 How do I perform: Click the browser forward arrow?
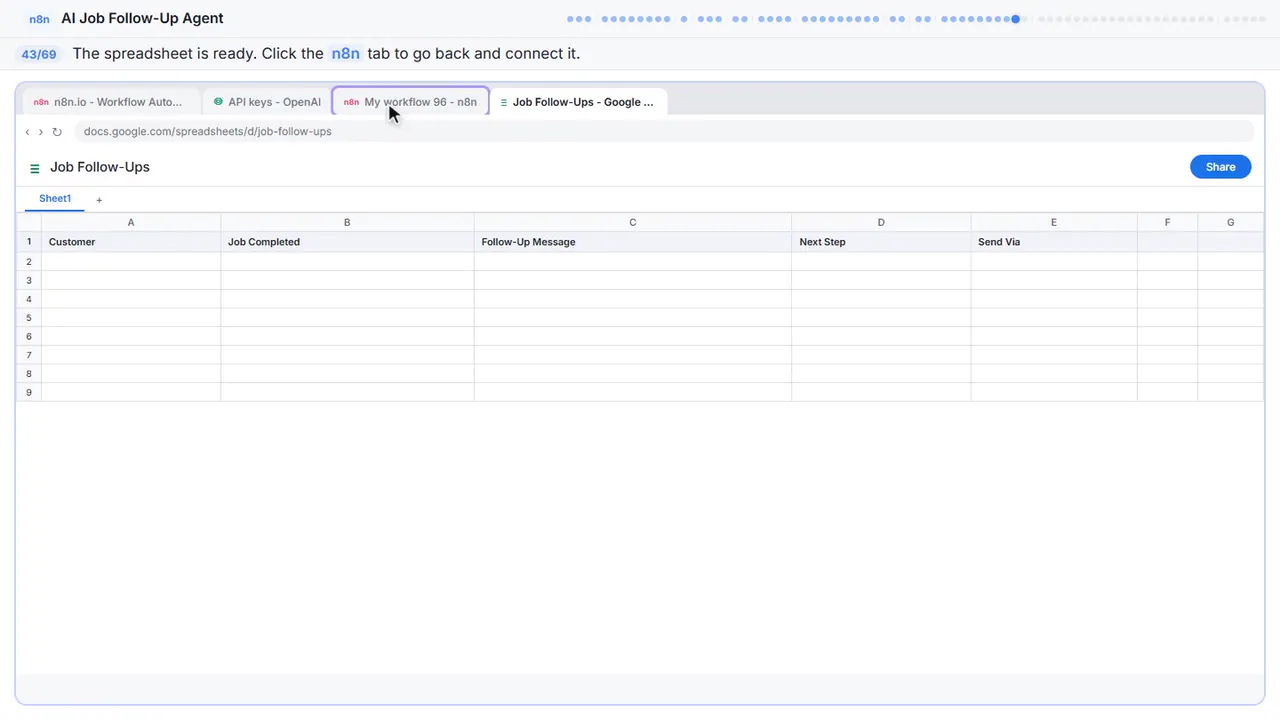click(x=41, y=132)
